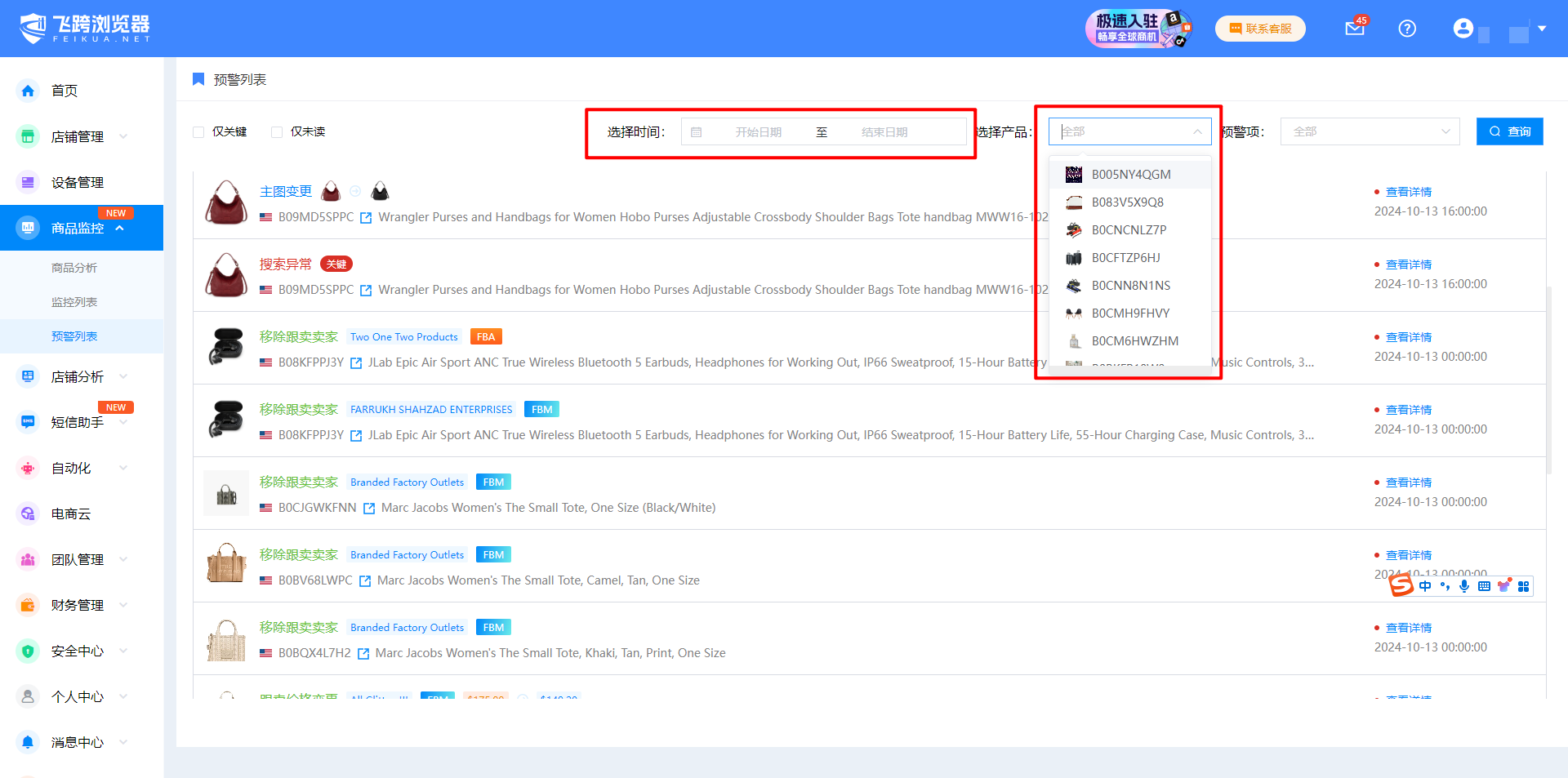Open the 预警项 dropdown
Image resolution: width=1568 pixels, height=778 pixels.
(1370, 131)
